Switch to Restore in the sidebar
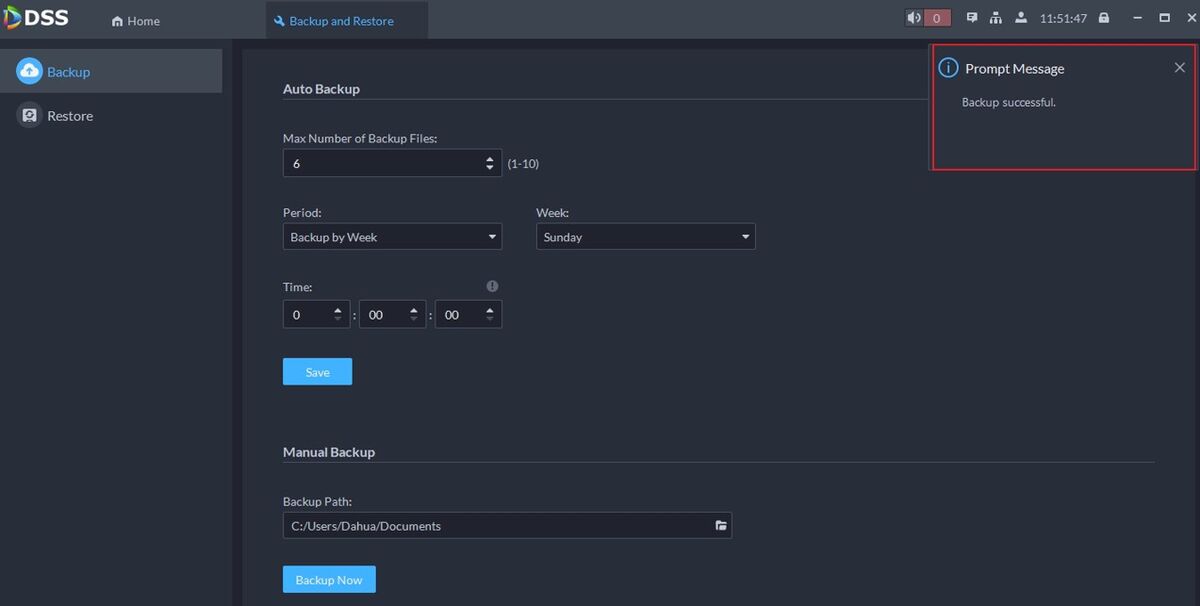The image size is (1200, 606). [69, 116]
